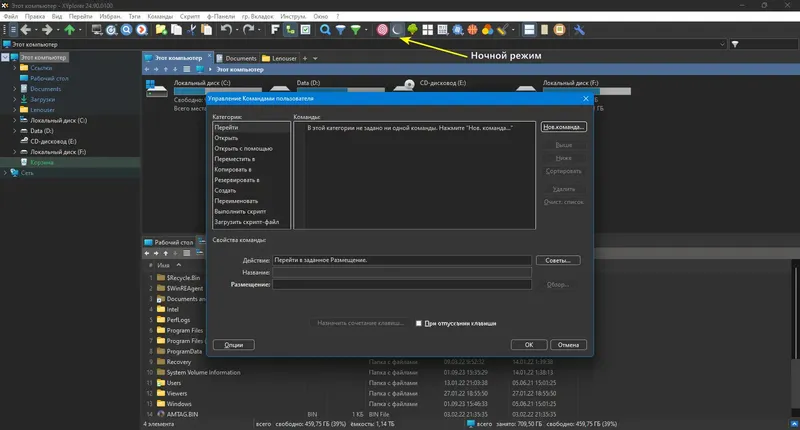Image resolution: width=800 pixels, height=430 pixels.
Task: Toggle the checkbox-style toolbar icon beside tree icon
Action: click(x=305, y=30)
